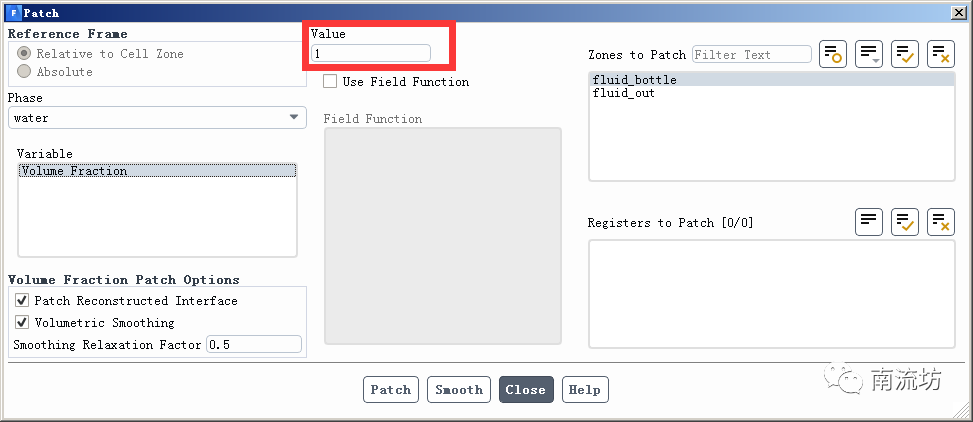Select Volume Fraction in Variable list

74,171
